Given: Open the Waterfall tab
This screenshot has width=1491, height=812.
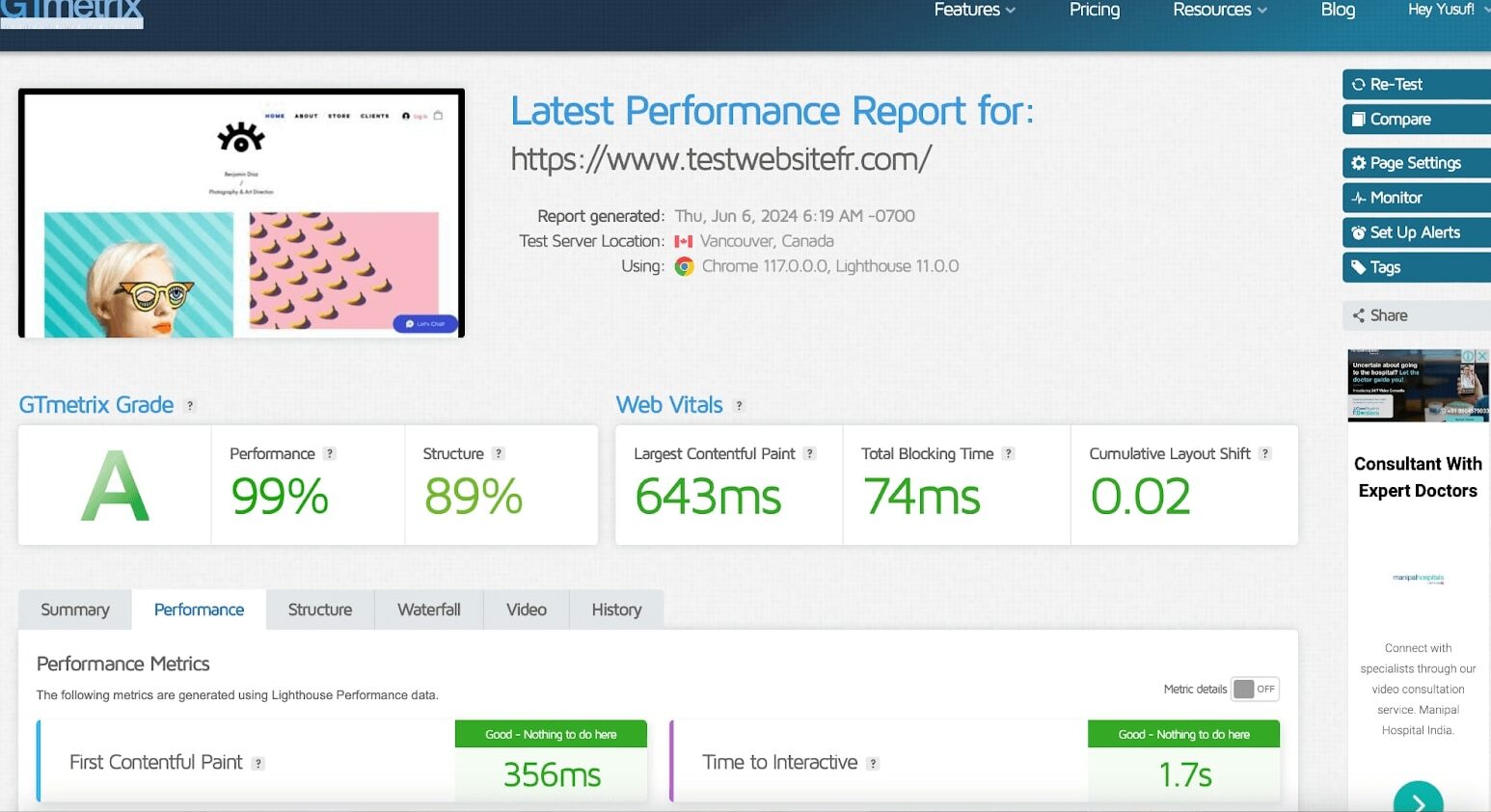Looking at the screenshot, I should (x=429, y=609).
